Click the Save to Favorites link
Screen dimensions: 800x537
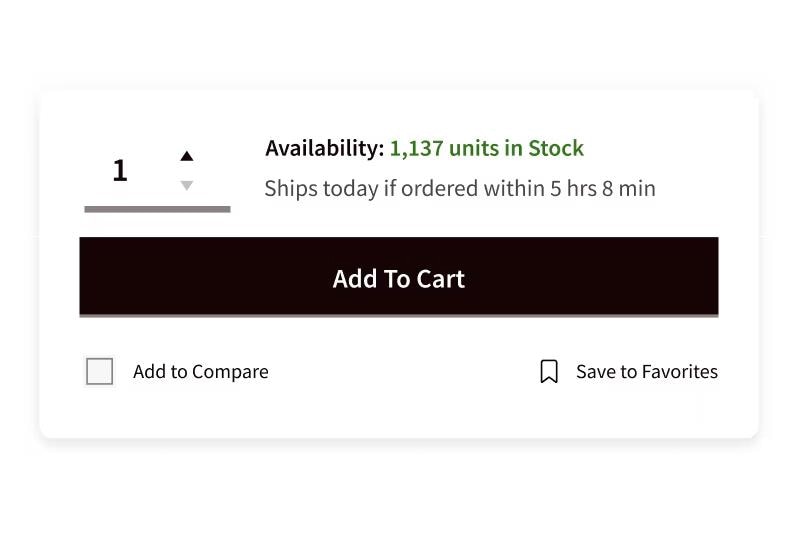click(646, 372)
